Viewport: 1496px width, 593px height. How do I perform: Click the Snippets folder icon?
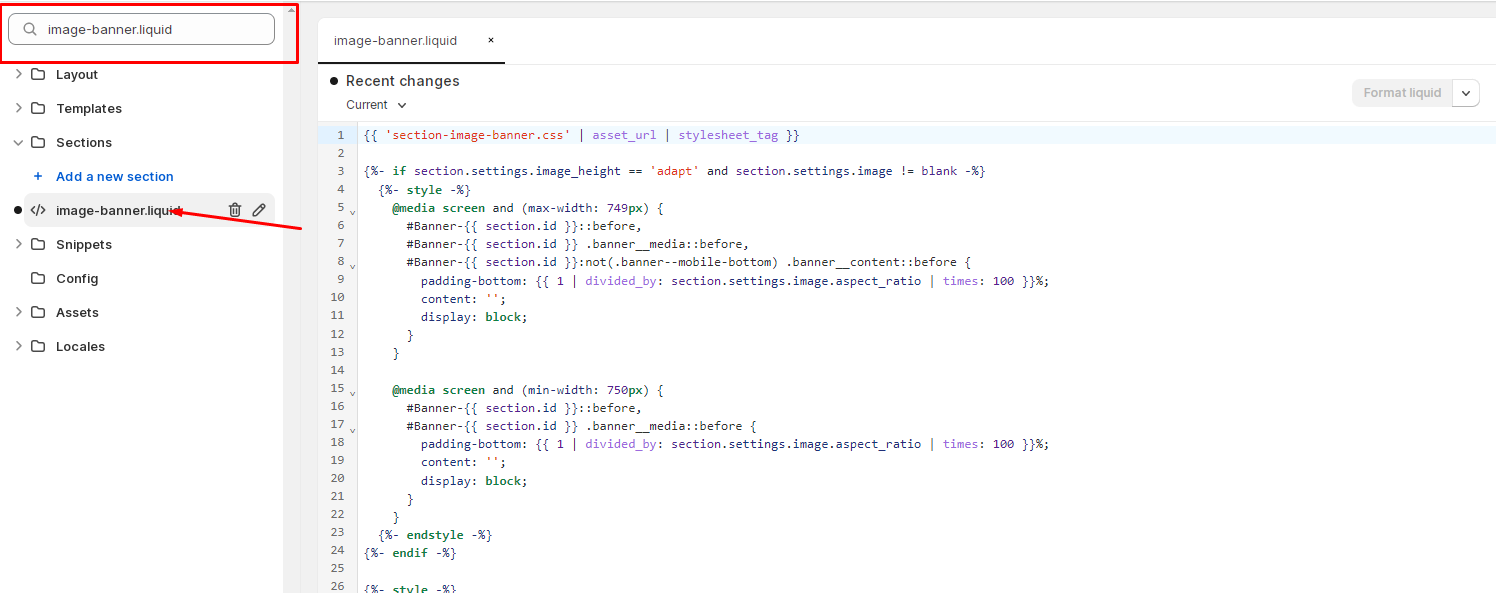click(x=38, y=244)
